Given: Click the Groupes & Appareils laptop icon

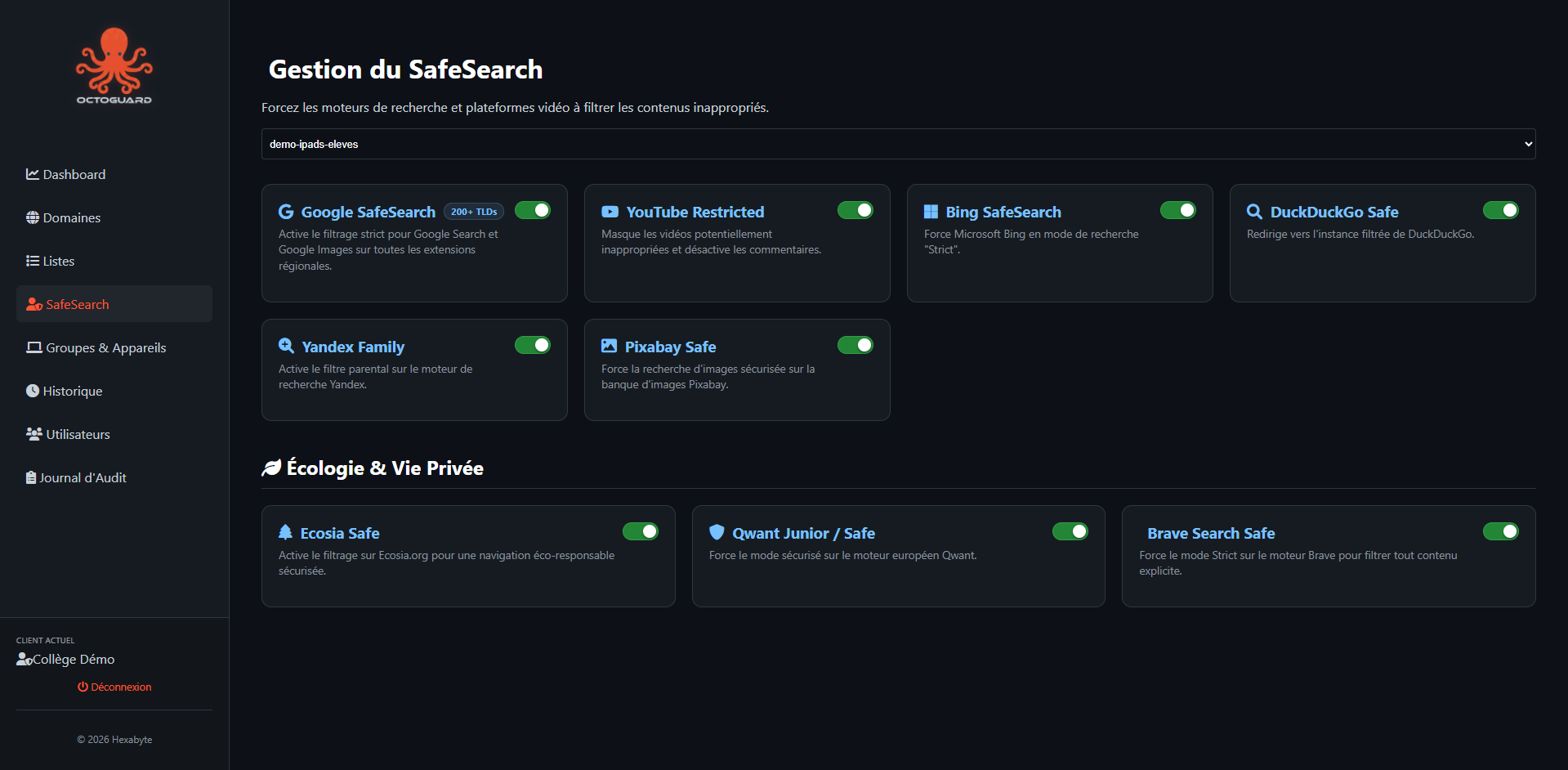Looking at the screenshot, I should tap(34, 347).
